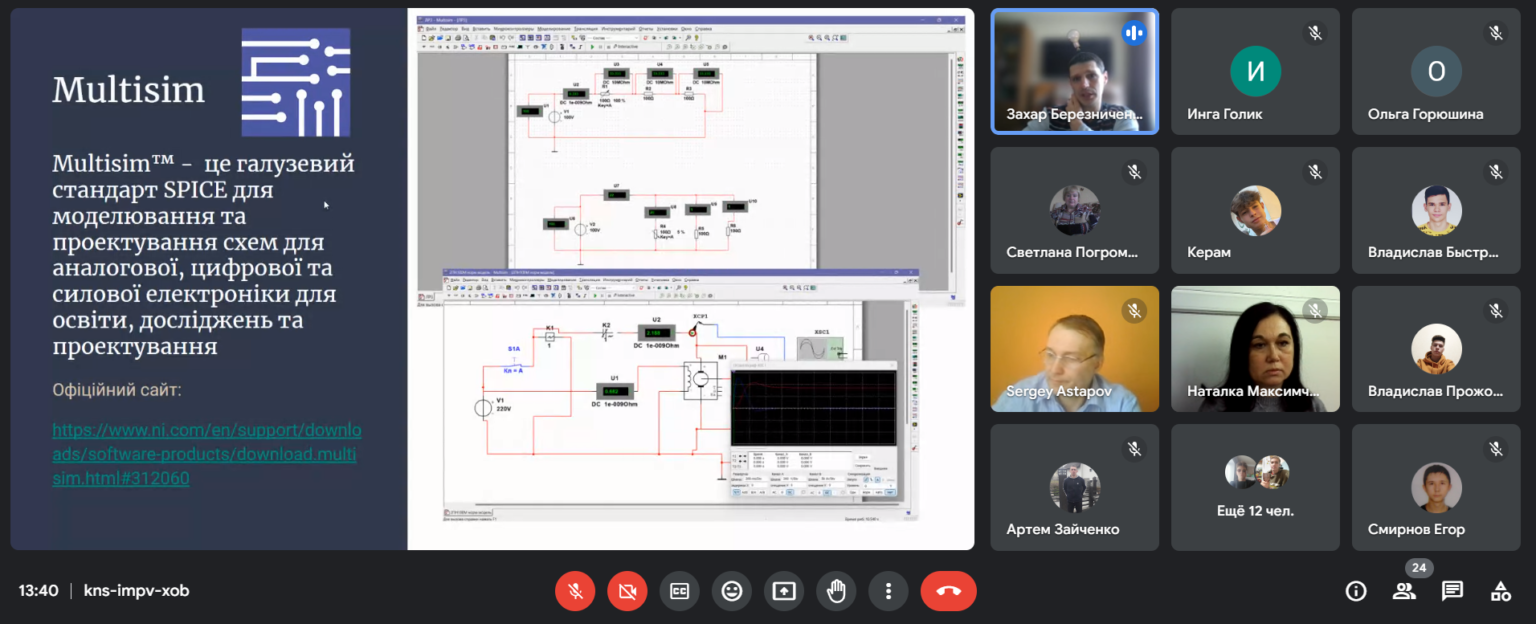This screenshot has width=1536, height=624.
Task: Select Захар Березниченко video tile
Action: pos(1075,71)
